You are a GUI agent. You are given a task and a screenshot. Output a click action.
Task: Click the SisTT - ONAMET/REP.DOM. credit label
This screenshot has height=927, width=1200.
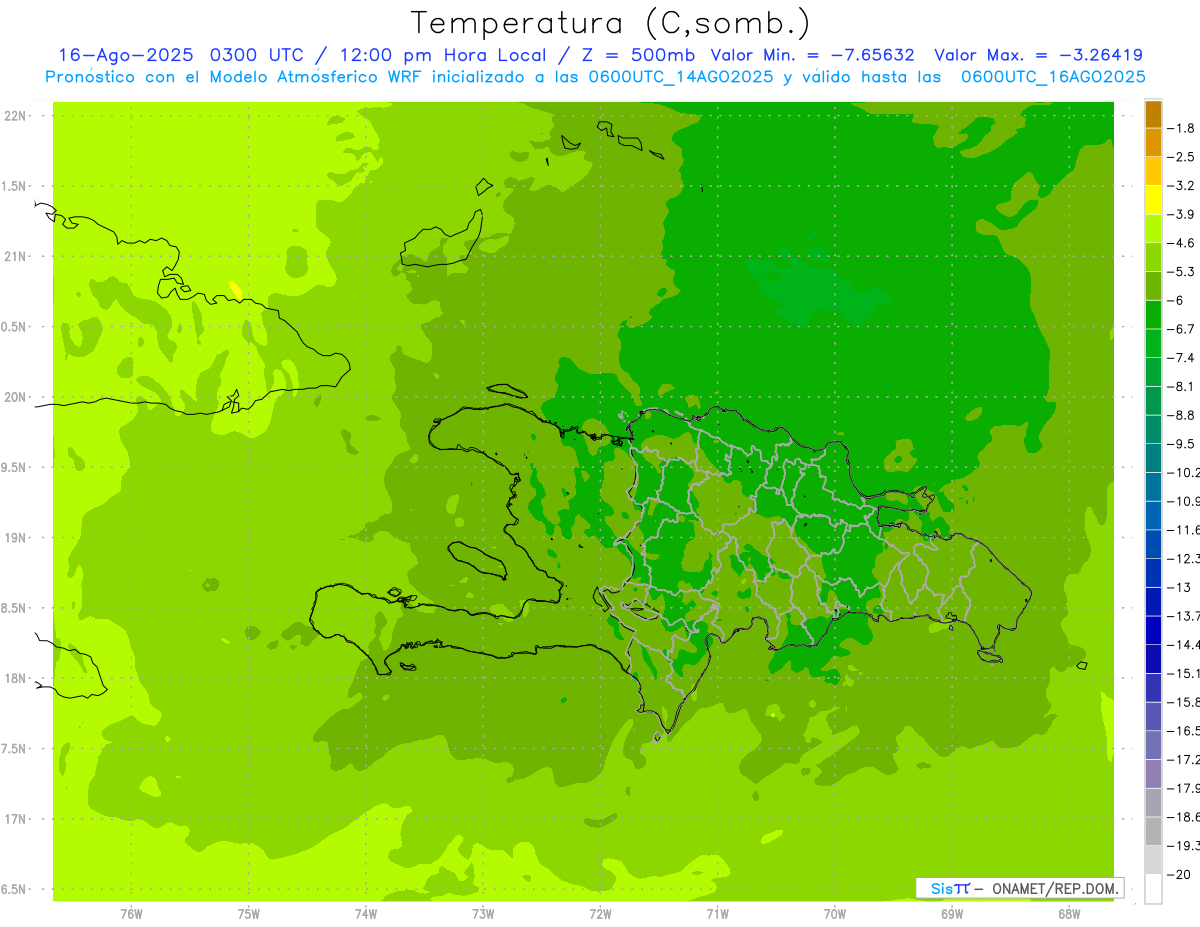(1019, 888)
